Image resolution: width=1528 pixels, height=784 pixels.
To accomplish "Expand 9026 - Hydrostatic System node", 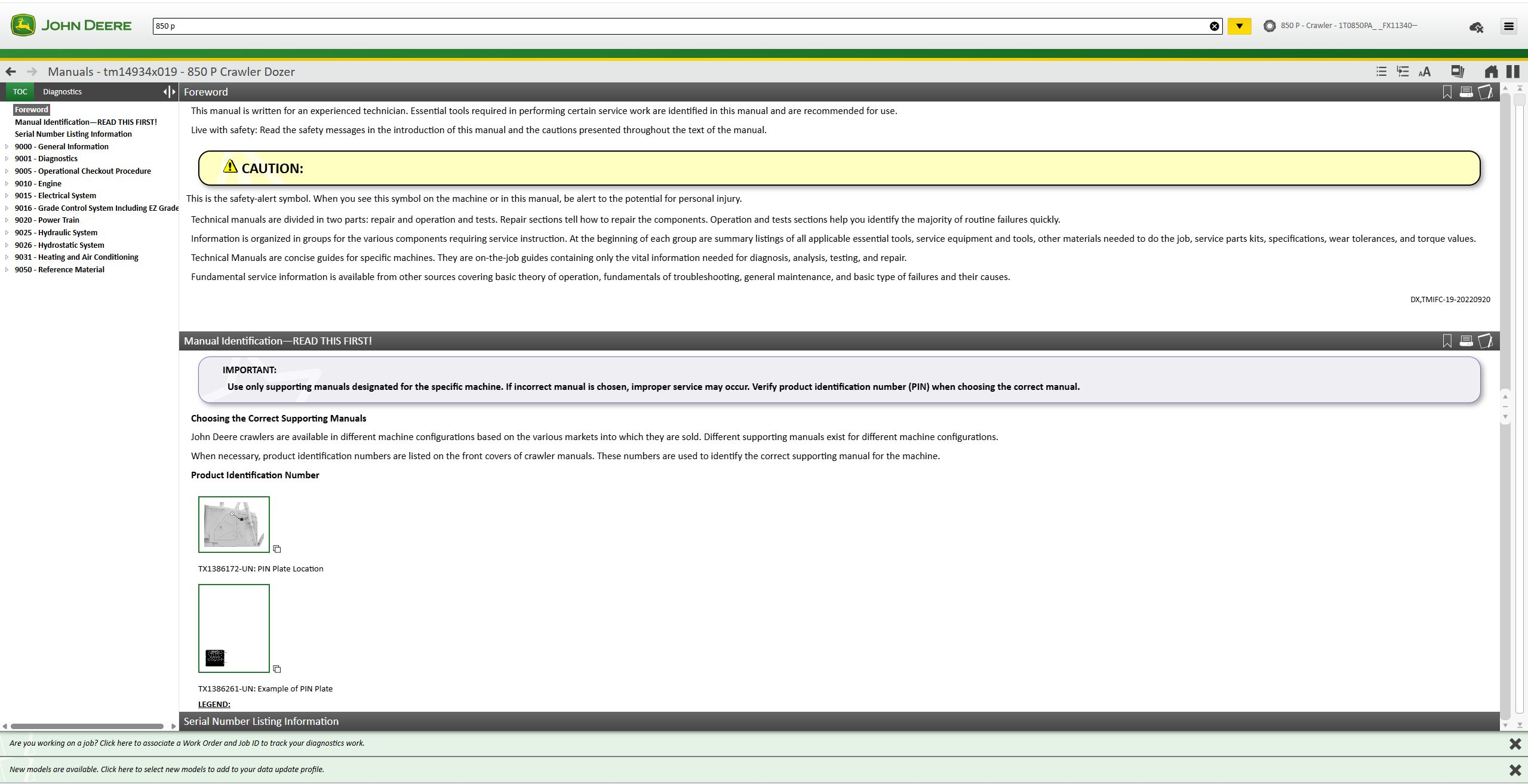I will [7, 245].
